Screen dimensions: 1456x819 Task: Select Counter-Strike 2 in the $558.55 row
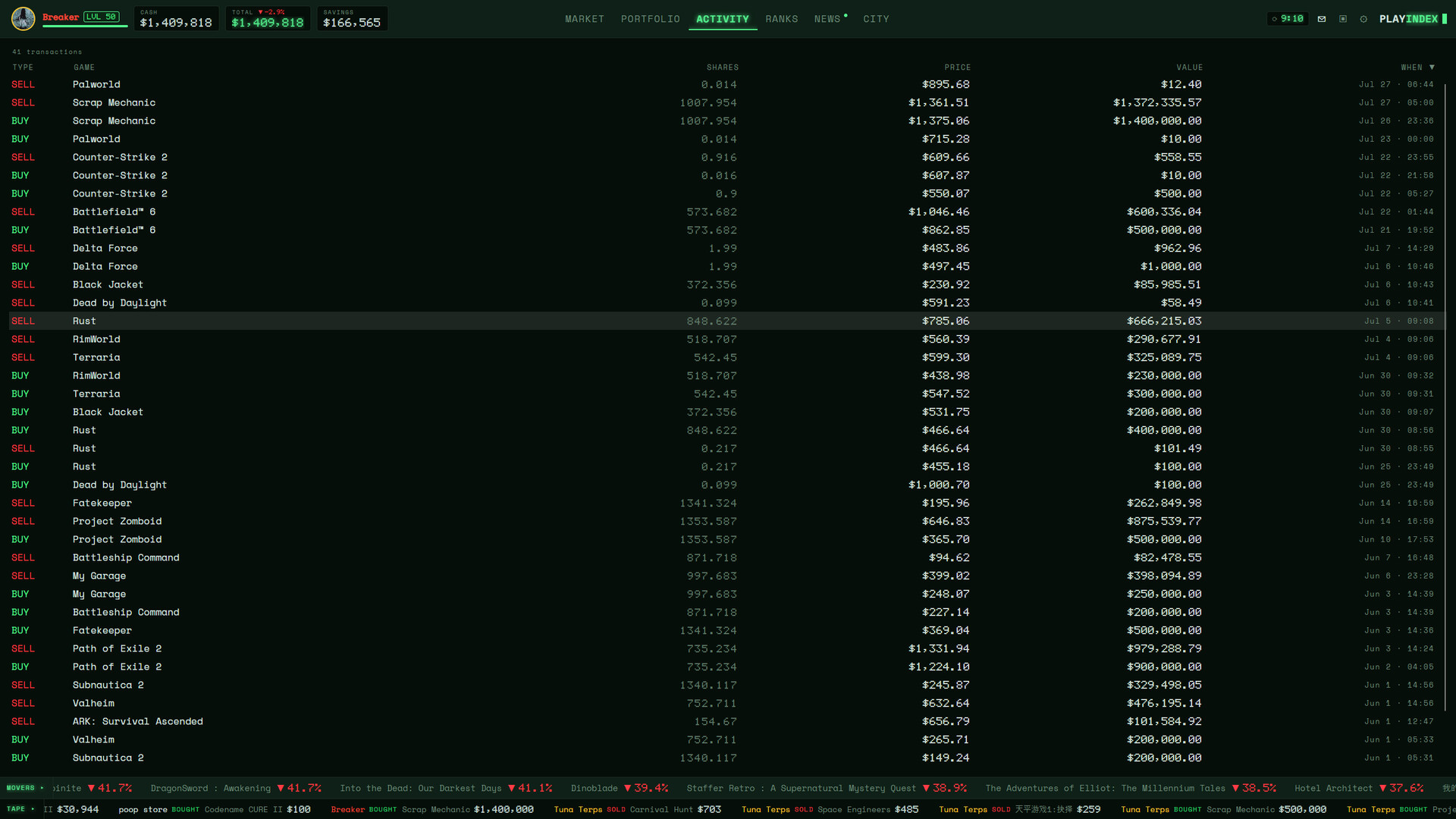point(120,157)
